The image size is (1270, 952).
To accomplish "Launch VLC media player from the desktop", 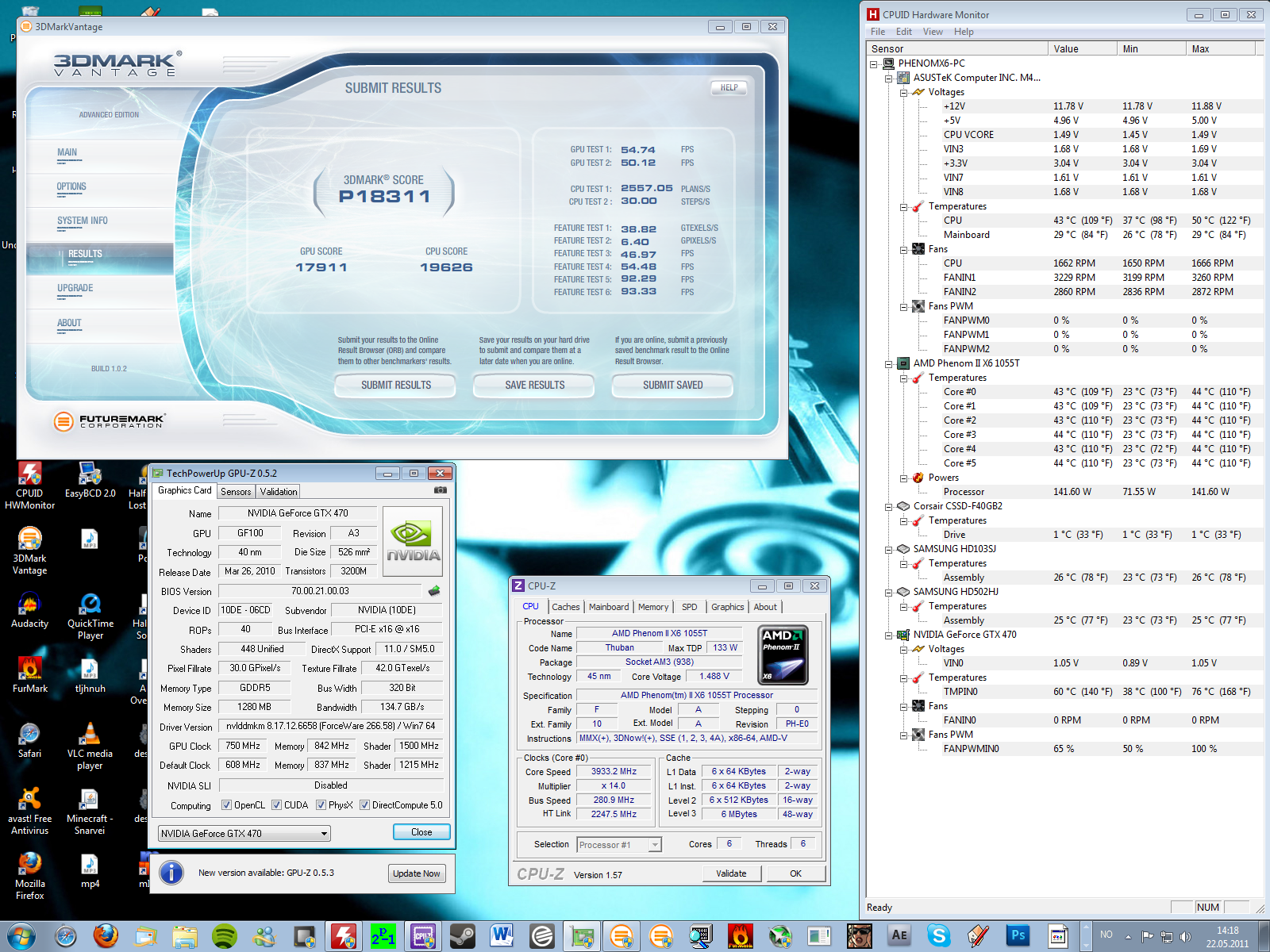I will [x=90, y=747].
